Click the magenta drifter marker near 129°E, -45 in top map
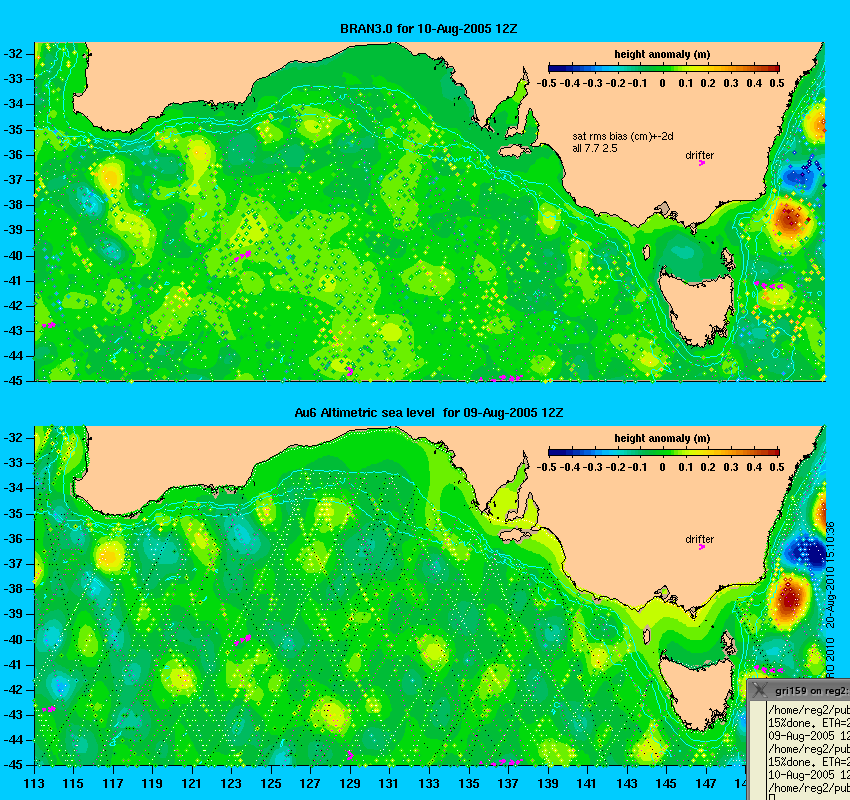Screen dimensions: 850x800 pos(350,371)
